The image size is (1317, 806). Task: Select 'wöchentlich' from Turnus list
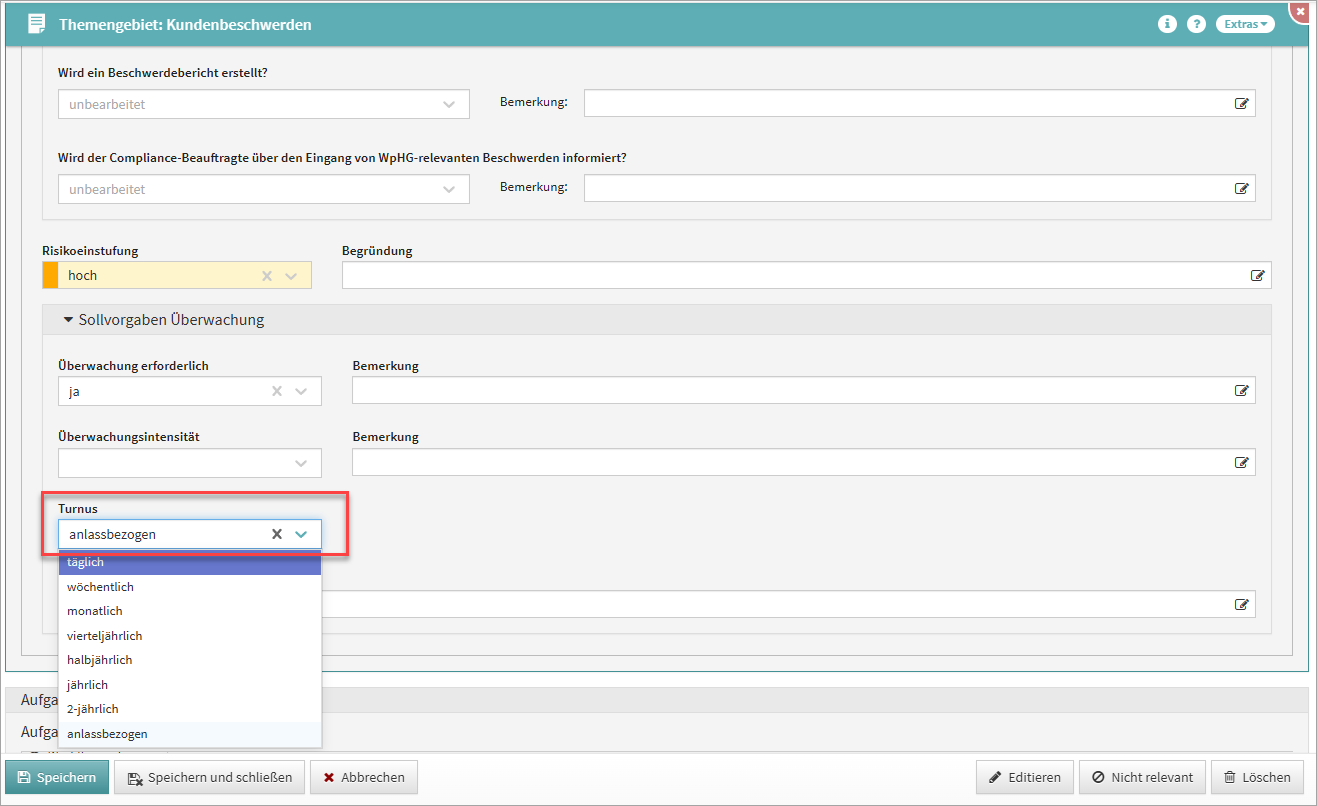point(100,587)
